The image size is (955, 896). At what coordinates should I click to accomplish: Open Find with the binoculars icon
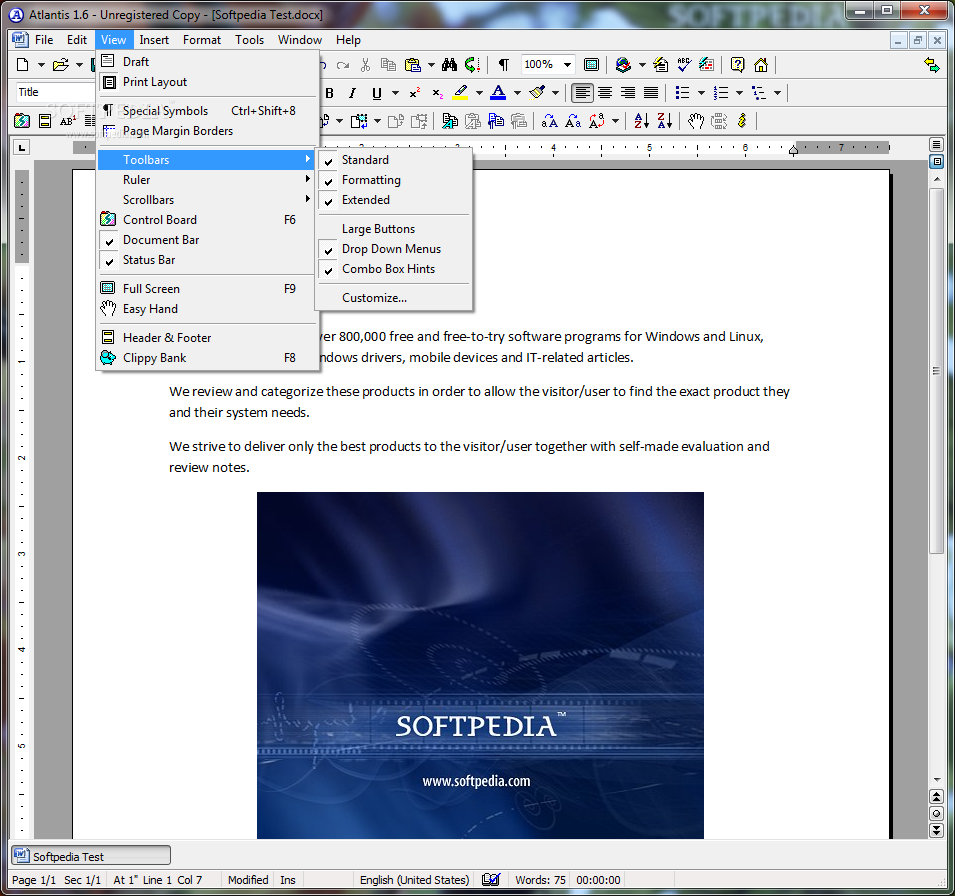(x=449, y=65)
